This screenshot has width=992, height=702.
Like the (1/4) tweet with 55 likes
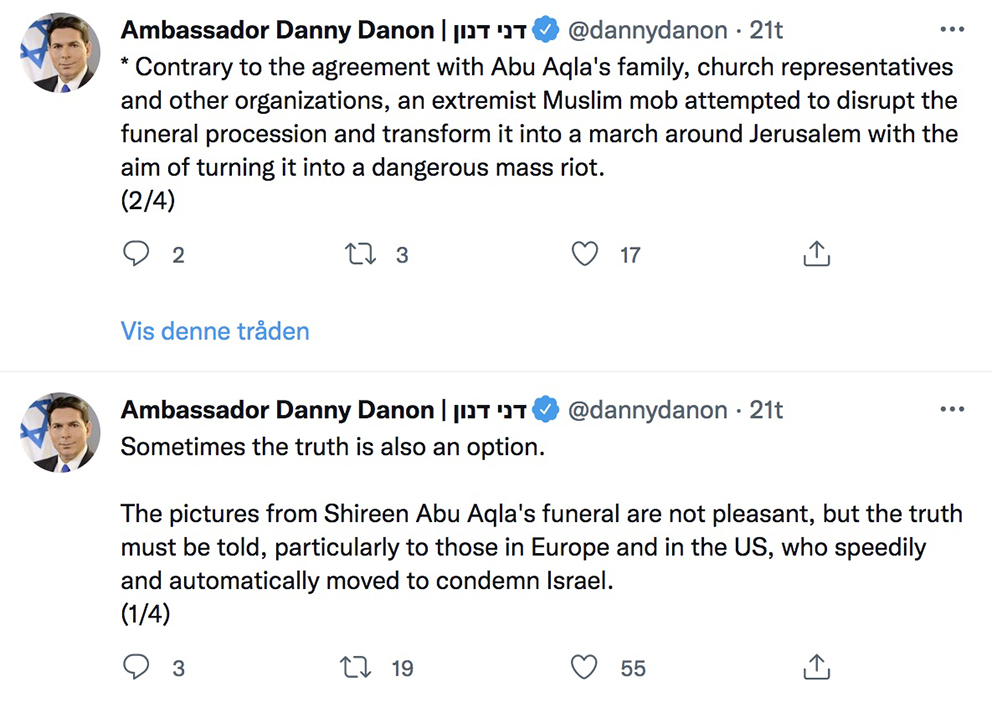click(x=585, y=667)
